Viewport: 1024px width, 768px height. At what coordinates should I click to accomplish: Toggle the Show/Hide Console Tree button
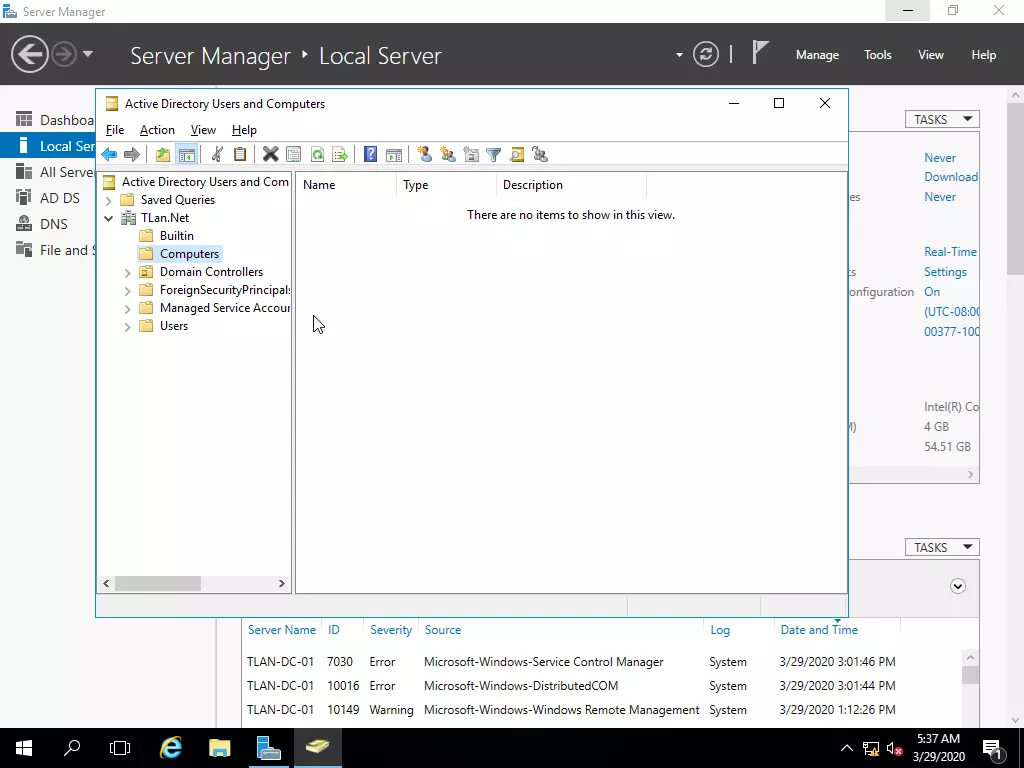pos(186,154)
